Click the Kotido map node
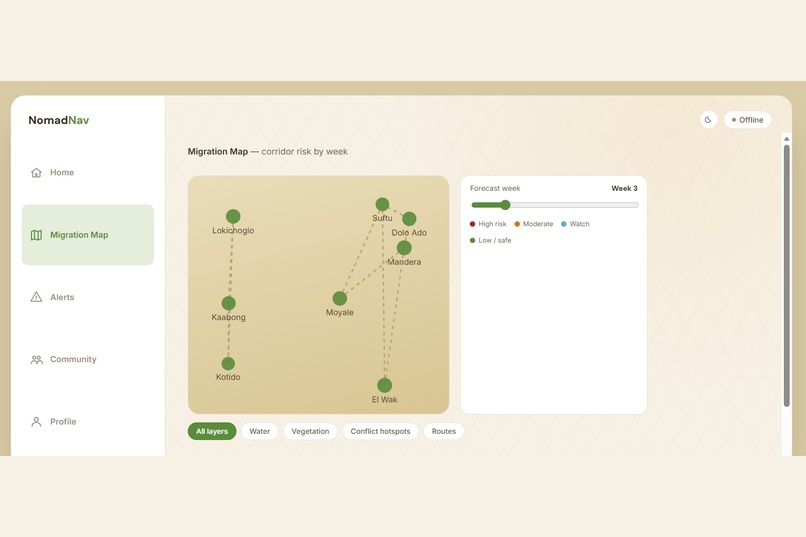Viewport: 806px width, 537px height. pos(228,363)
